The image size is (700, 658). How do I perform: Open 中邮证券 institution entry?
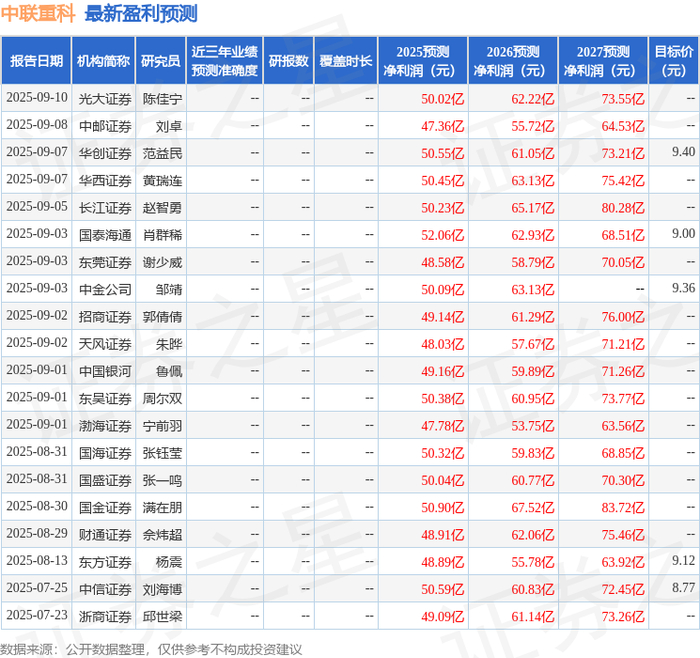click(x=105, y=126)
